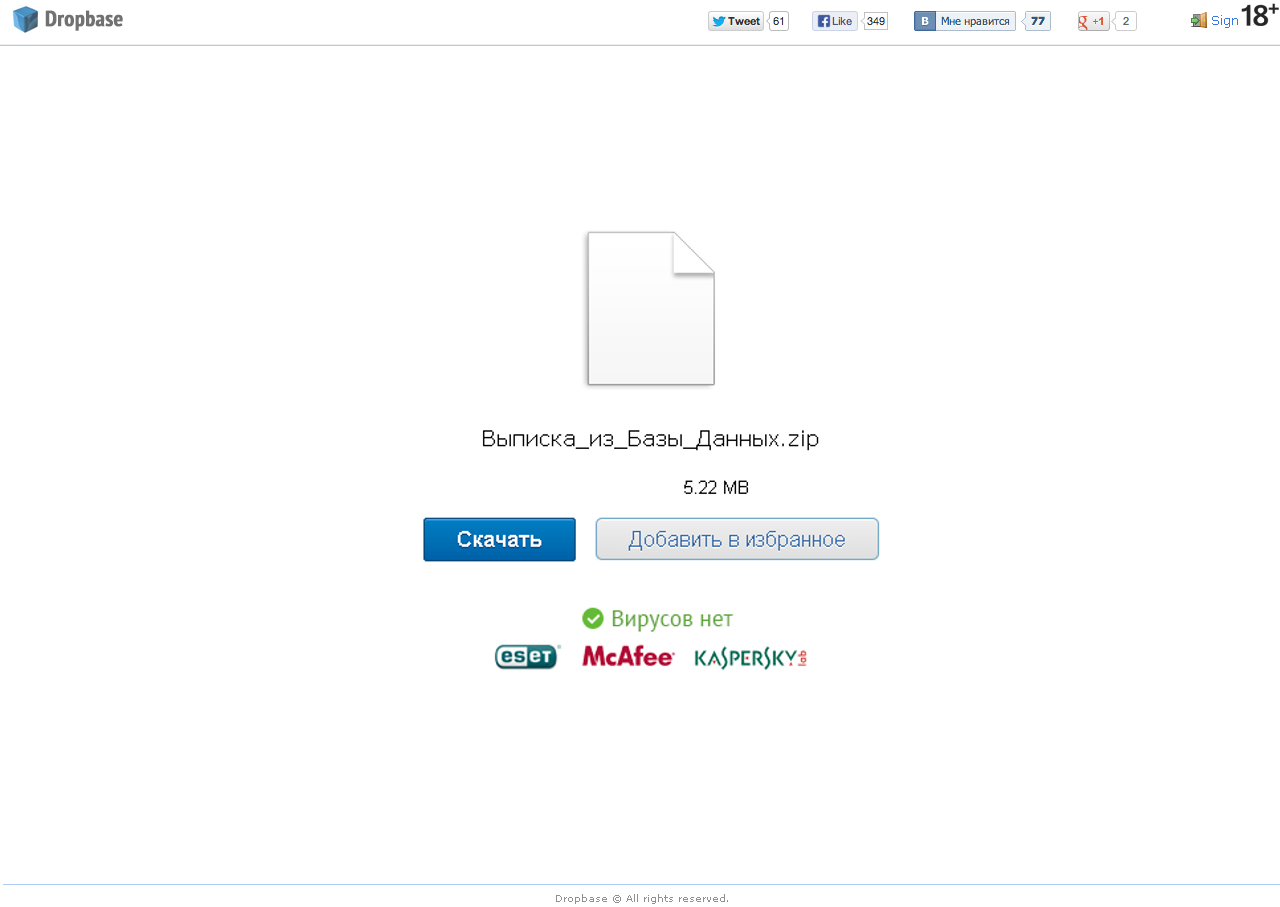This screenshot has width=1280, height=907.
Task: Click the 'Вирусов нет' text
Action: coord(672,619)
